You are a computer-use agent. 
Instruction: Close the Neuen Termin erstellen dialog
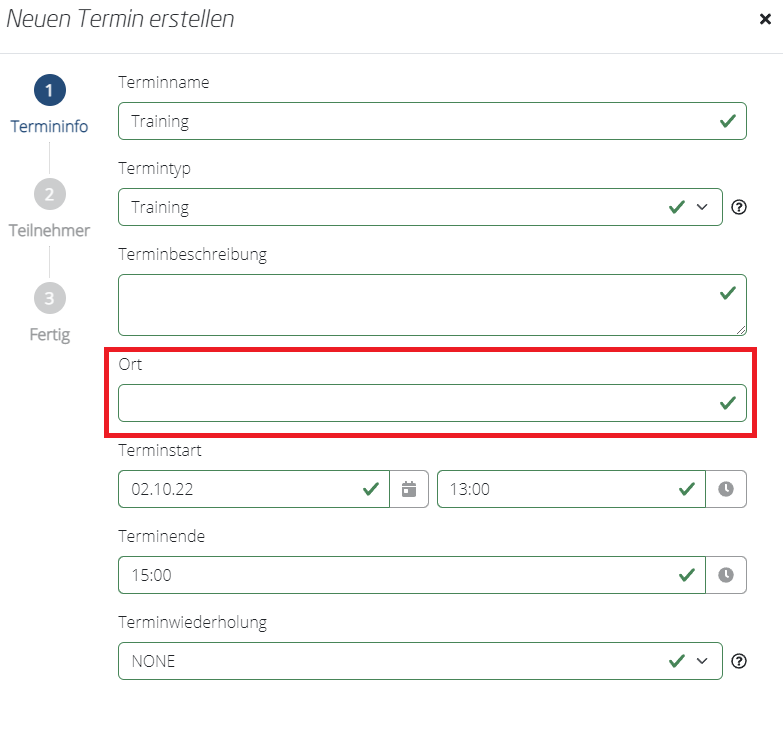pos(765,19)
